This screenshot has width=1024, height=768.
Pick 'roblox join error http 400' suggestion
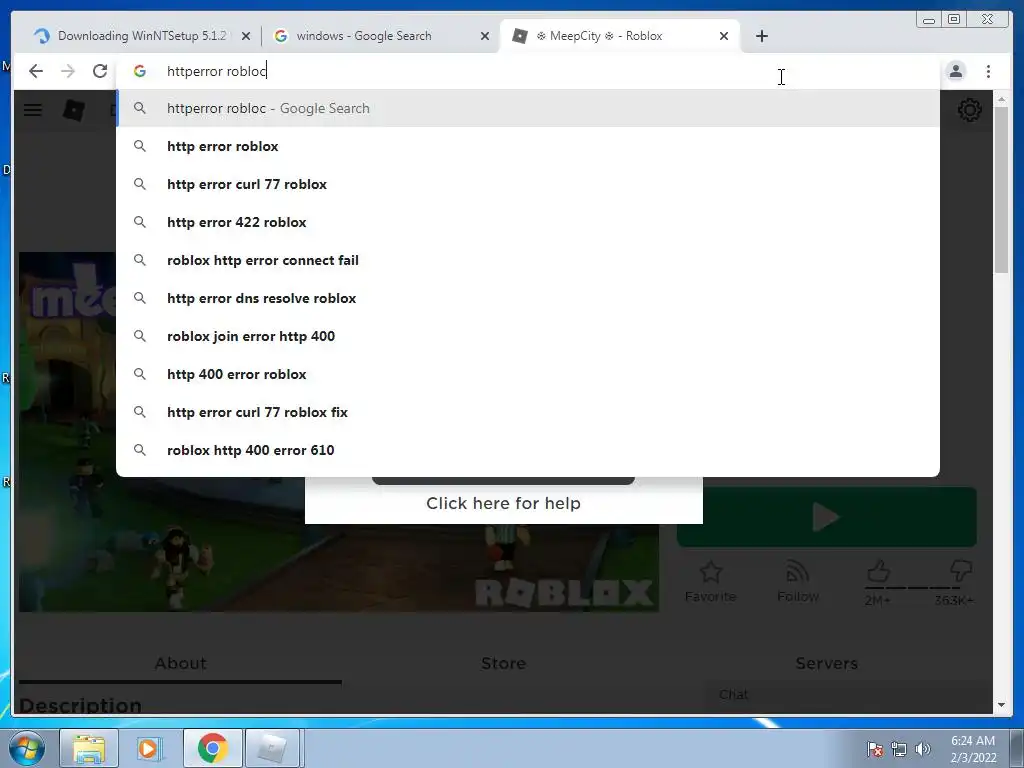tap(528, 336)
